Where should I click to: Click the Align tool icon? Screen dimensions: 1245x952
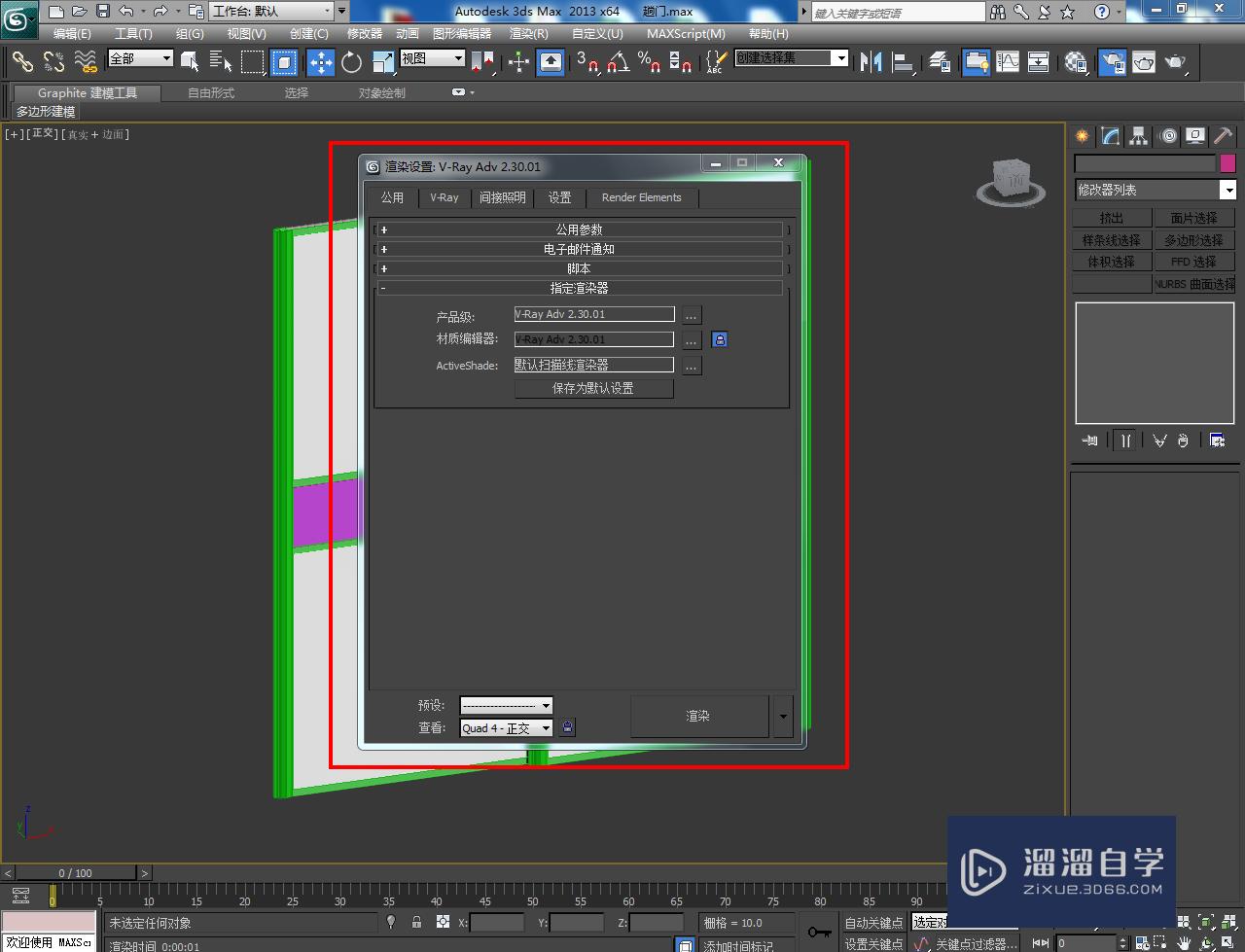(903, 61)
